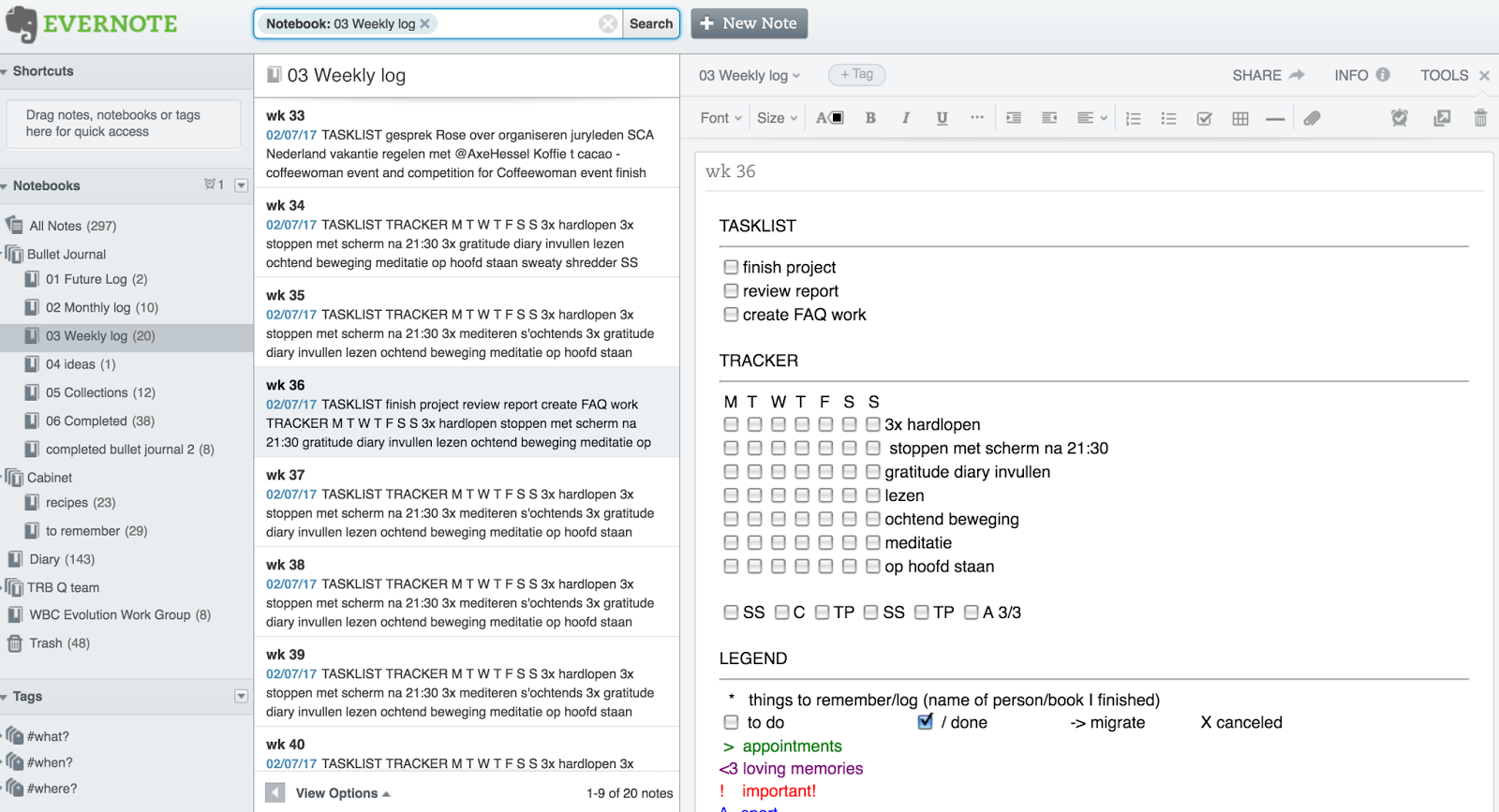
Task: Increase indent of the text
Action: (x=1014, y=118)
